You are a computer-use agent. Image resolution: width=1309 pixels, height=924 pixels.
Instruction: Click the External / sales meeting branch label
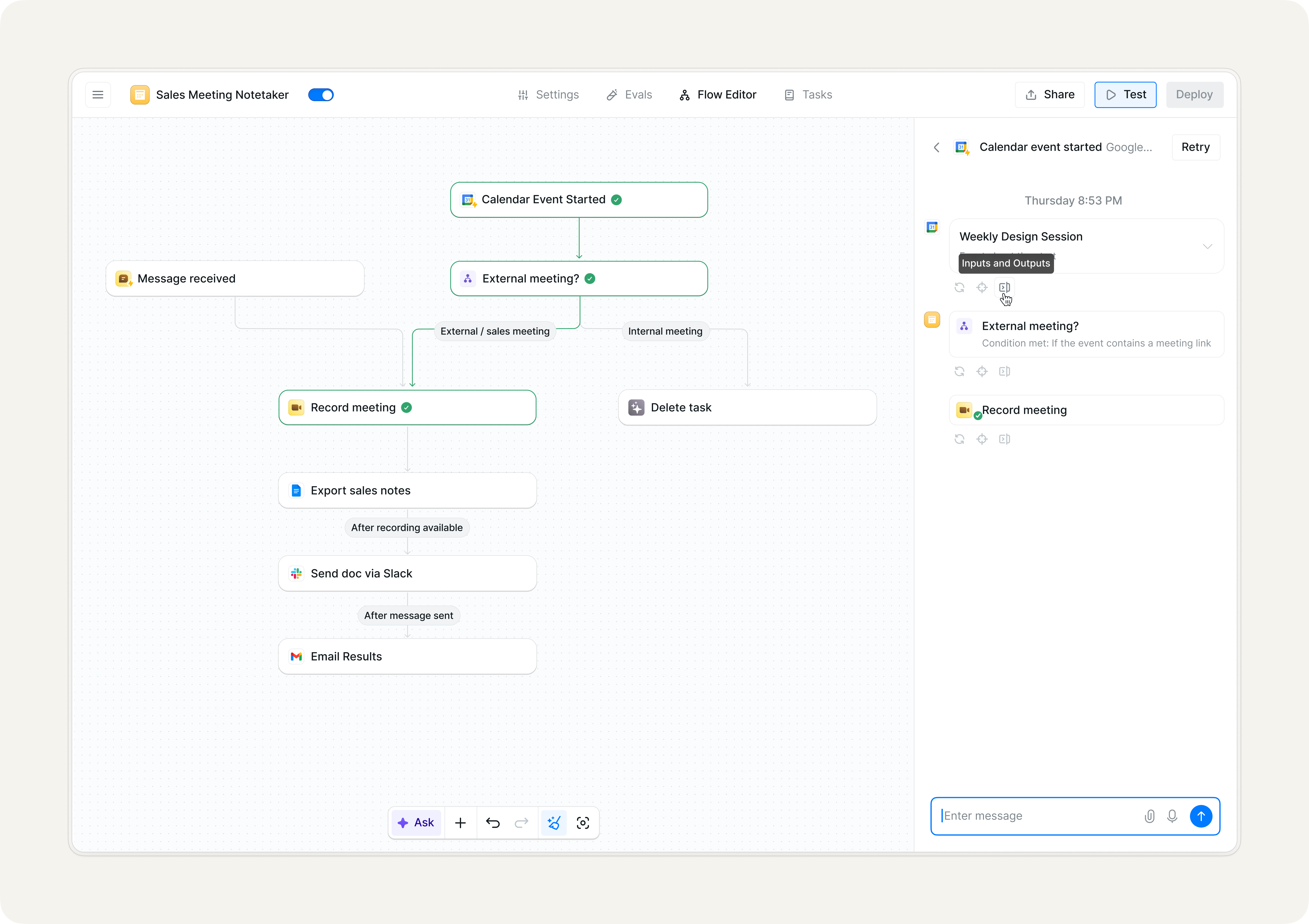(x=495, y=331)
